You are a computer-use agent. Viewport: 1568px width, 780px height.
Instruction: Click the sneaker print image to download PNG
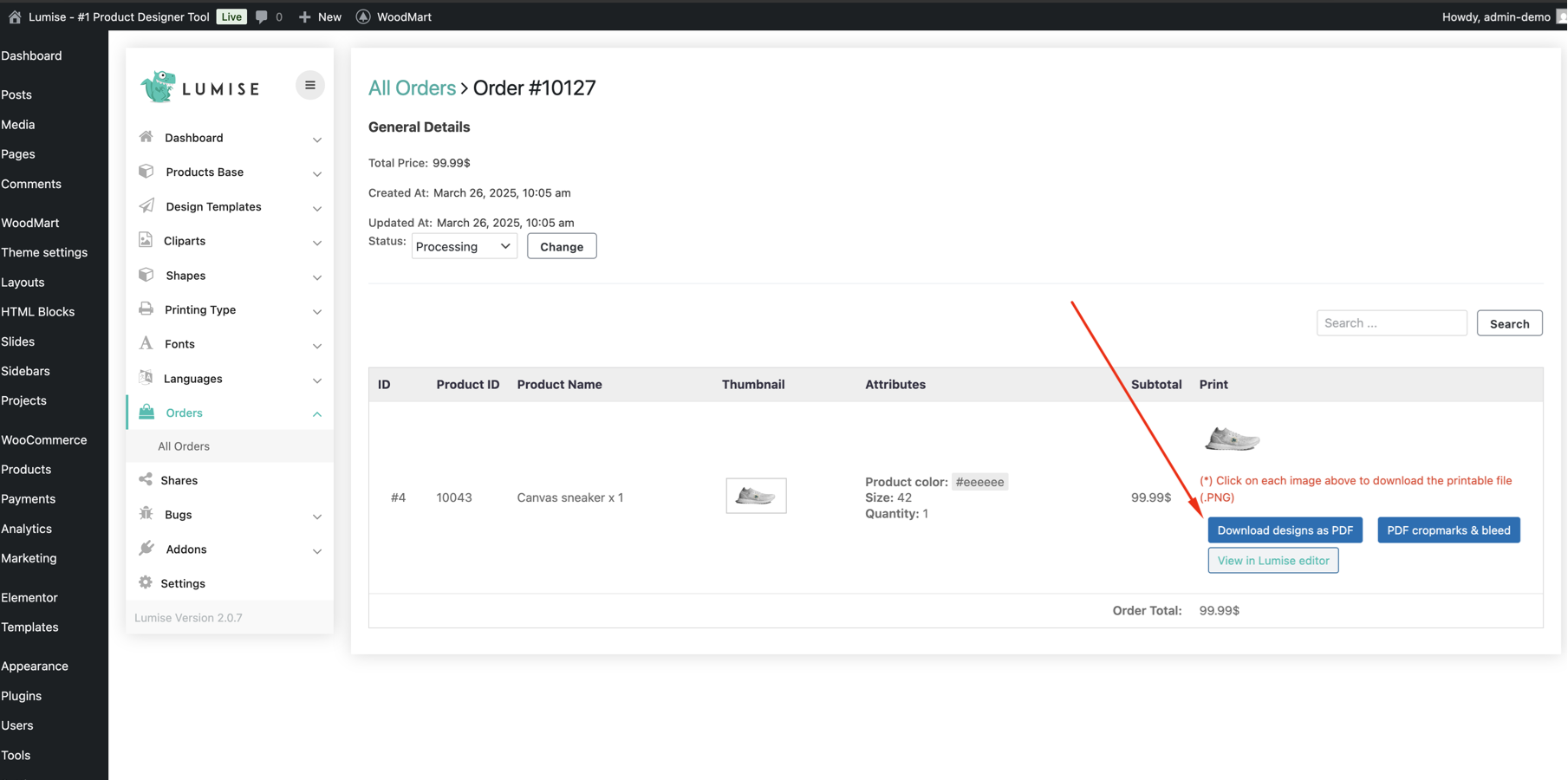[1232, 439]
